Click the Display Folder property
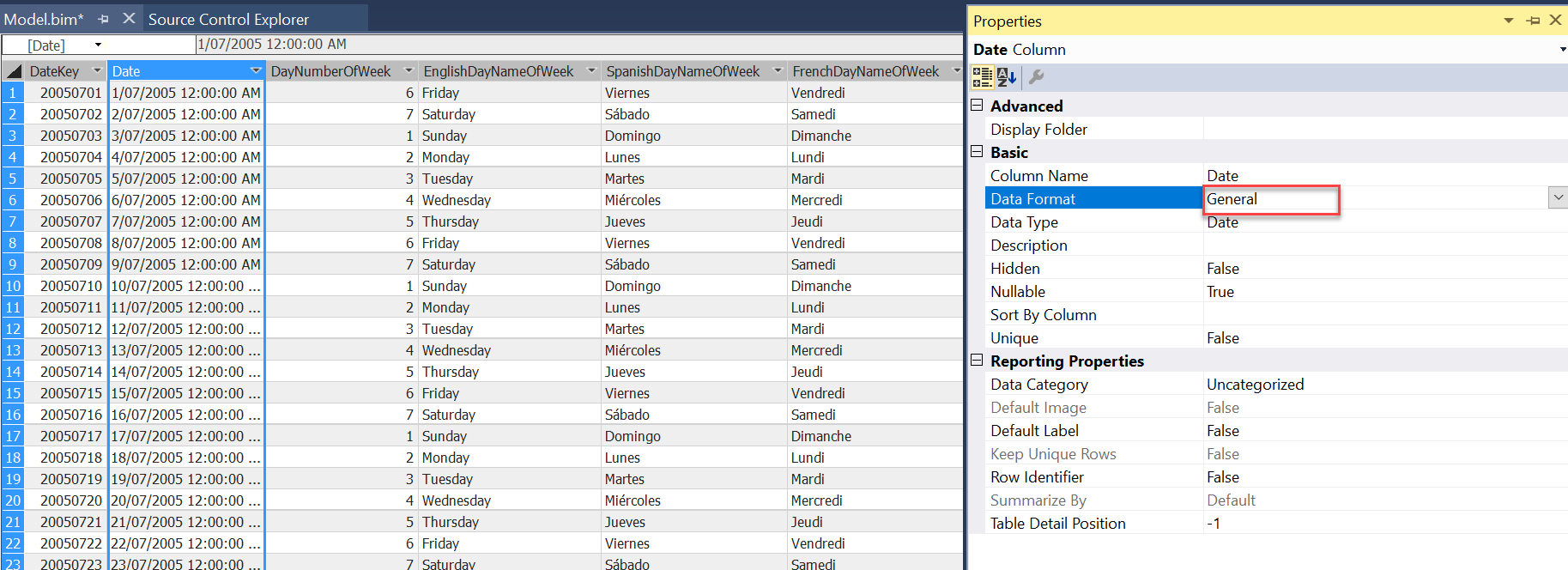Screen dimensions: 1568x570 (1038, 129)
